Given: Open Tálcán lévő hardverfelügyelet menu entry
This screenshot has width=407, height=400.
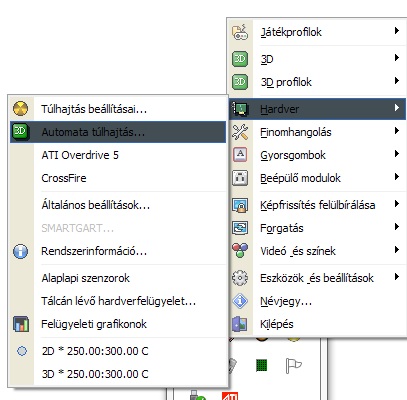Looking at the screenshot, I should (118, 301).
